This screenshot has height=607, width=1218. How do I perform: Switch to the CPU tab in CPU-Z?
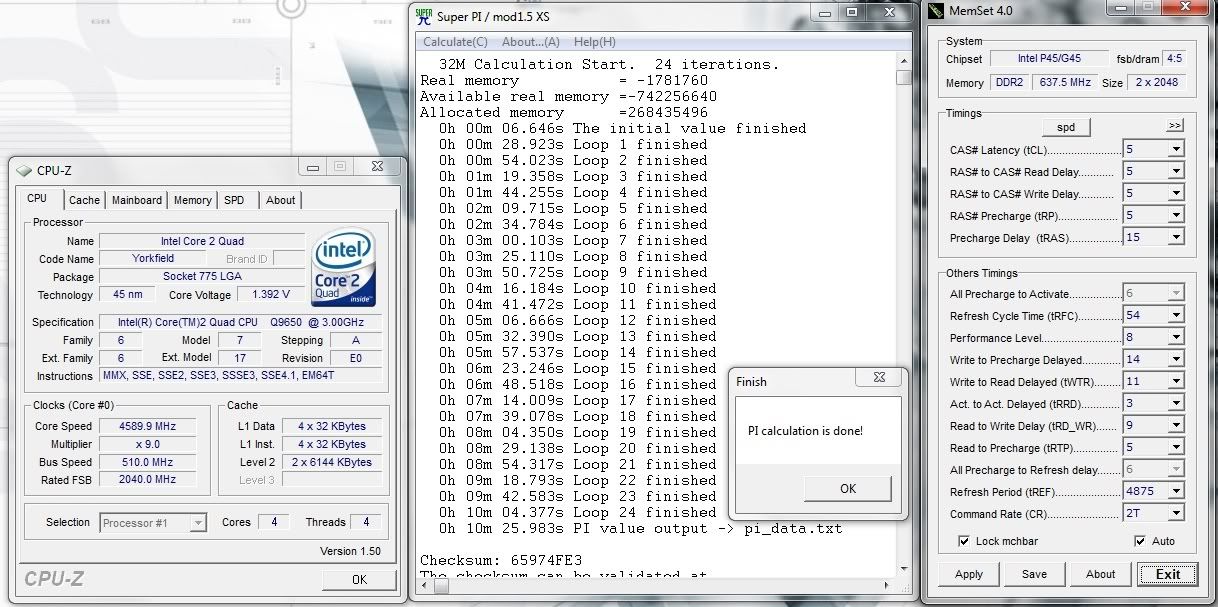(38, 199)
